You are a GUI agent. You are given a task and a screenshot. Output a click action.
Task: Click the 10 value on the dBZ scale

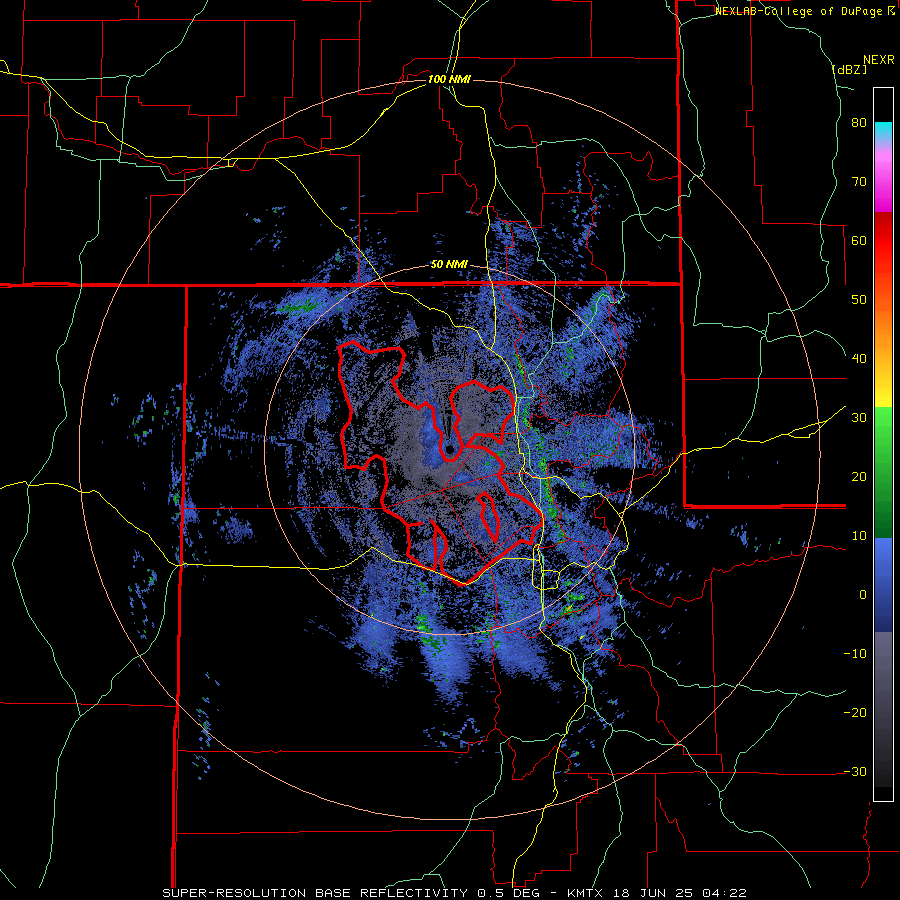click(x=859, y=536)
